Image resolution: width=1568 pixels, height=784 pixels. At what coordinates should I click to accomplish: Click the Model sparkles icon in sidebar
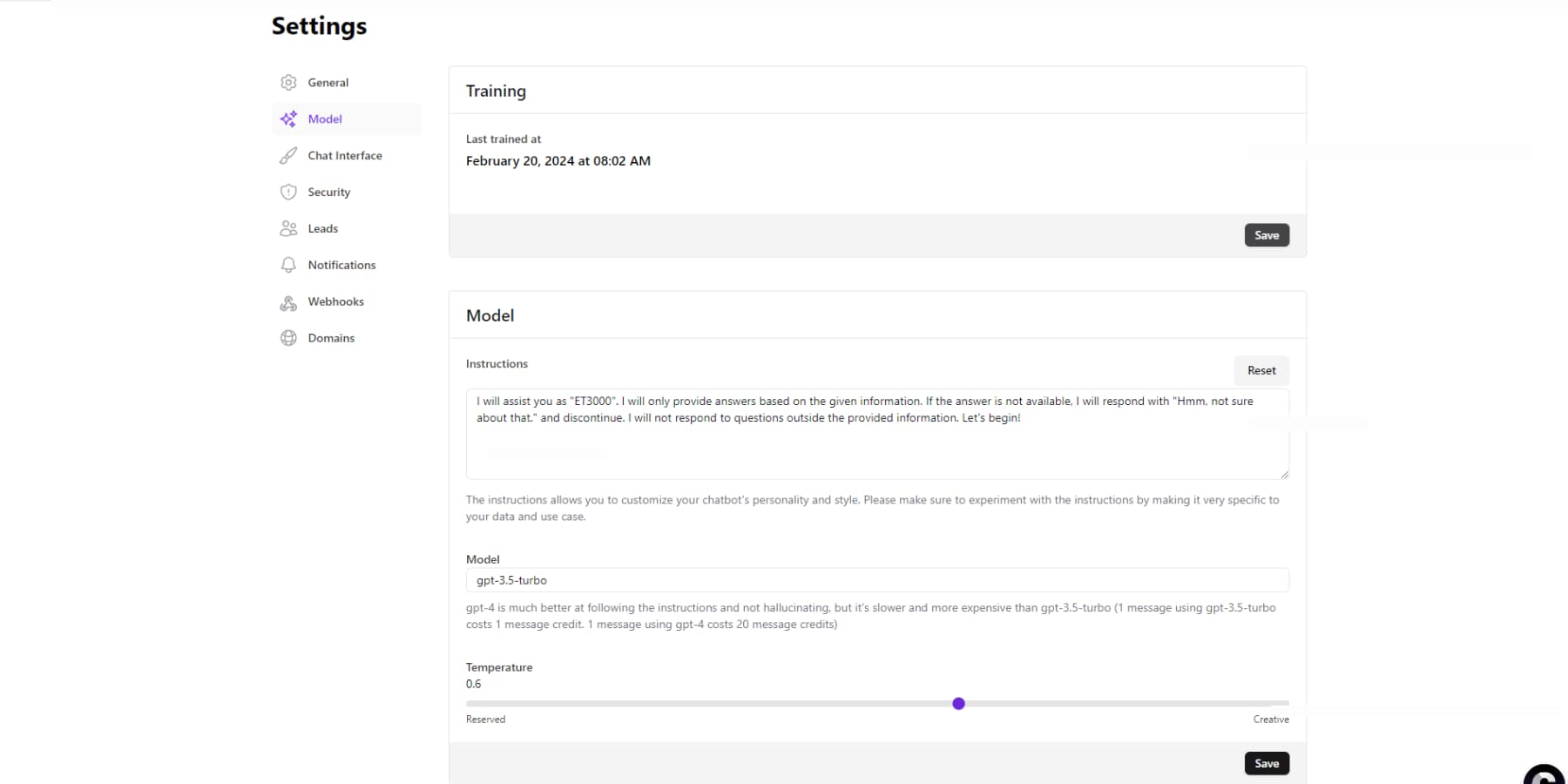click(288, 118)
